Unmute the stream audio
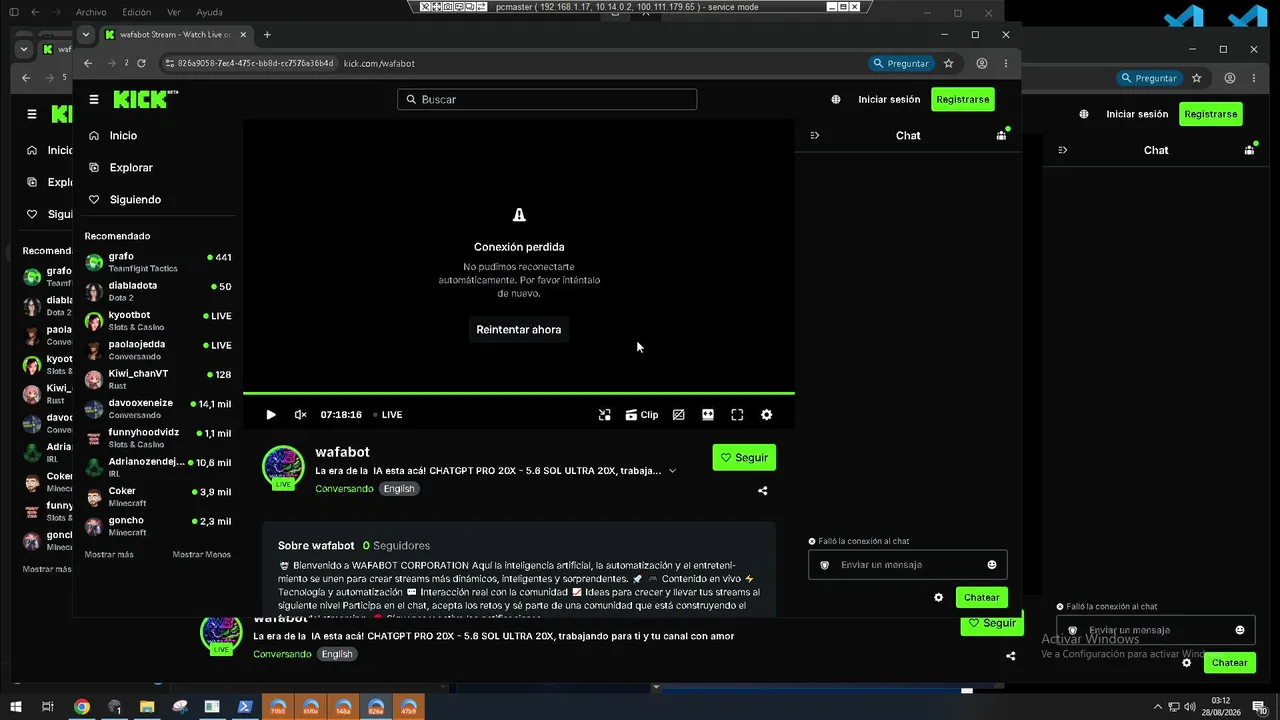The width and height of the screenshot is (1280, 720). 300,415
